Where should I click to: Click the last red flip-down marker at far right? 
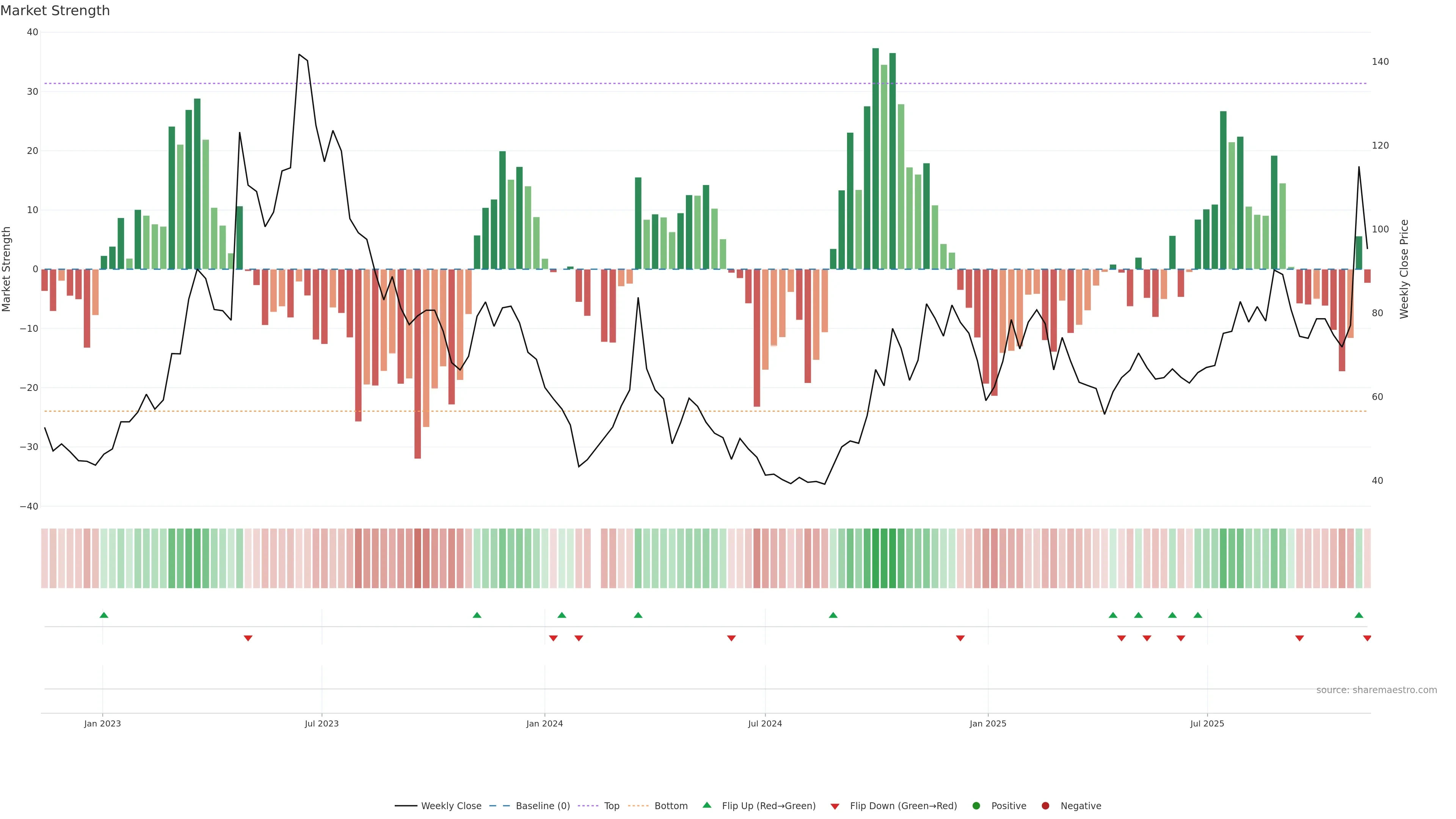1367,638
